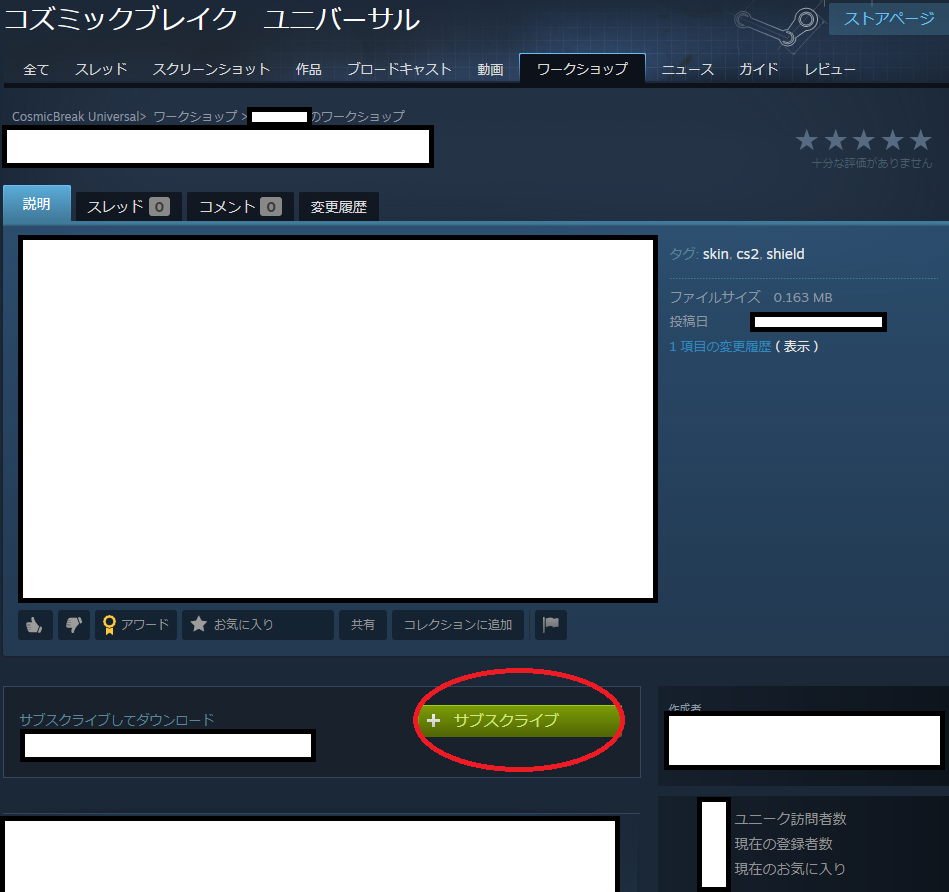
Task: Click CosmicBreak Universal breadcrumb link
Action: tap(76, 116)
